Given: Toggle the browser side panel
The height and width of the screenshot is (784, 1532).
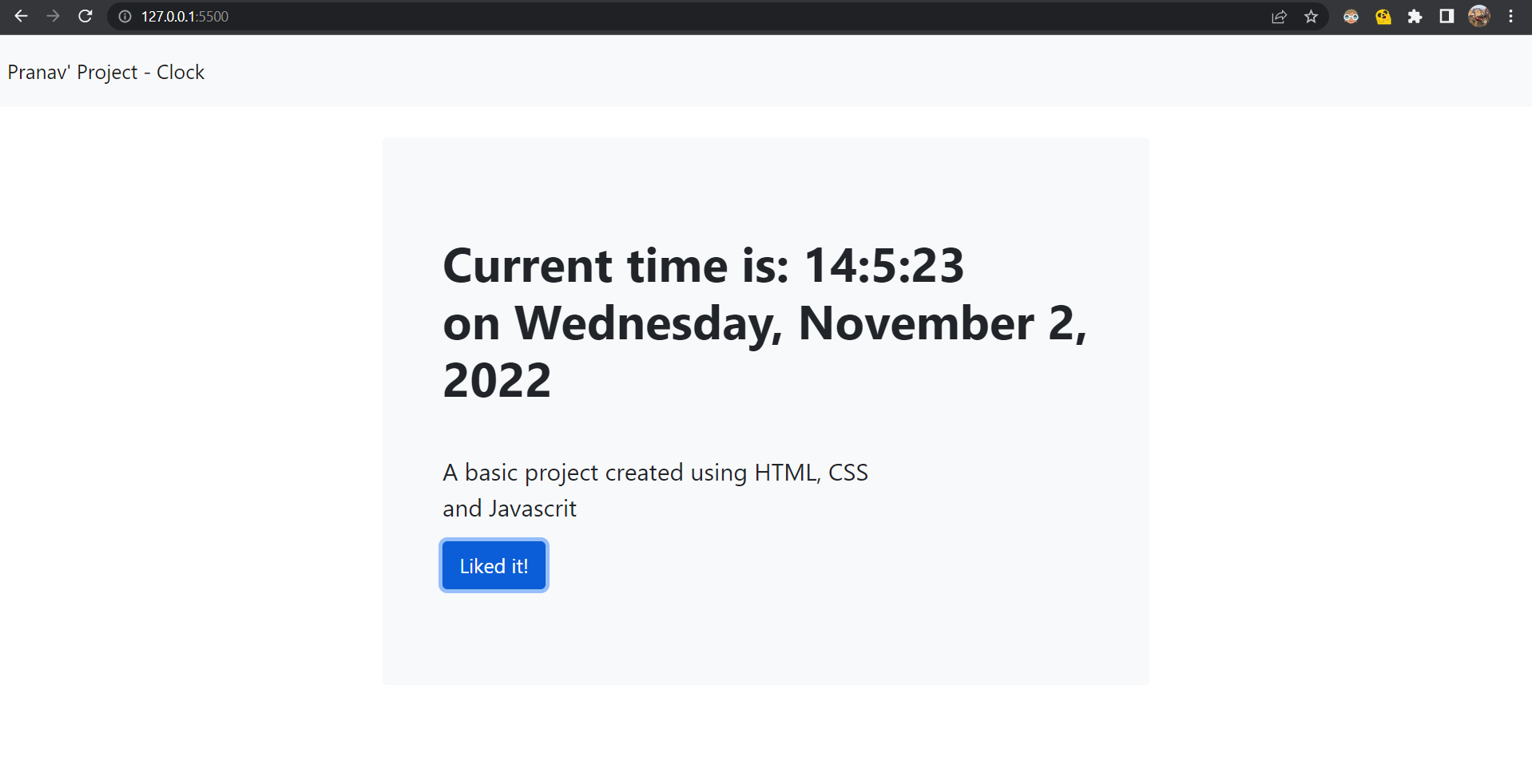Looking at the screenshot, I should point(1447,16).
